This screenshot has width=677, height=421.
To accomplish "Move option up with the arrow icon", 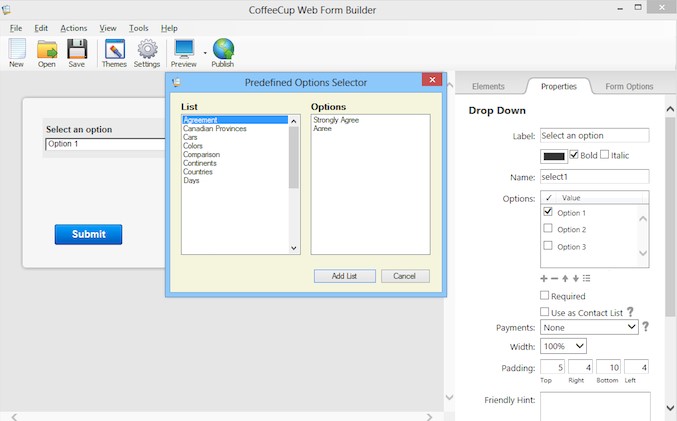I will pos(565,279).
